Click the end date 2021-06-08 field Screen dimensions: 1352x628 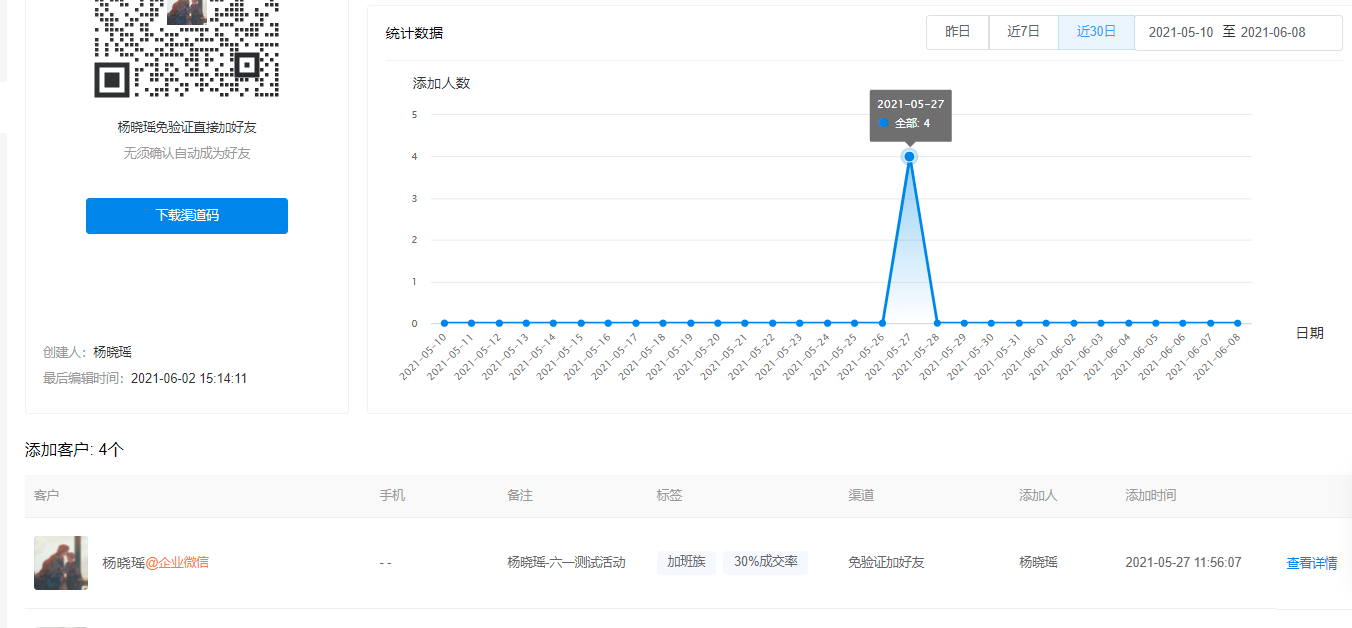pyautogui.click(x=1272, y=33)
